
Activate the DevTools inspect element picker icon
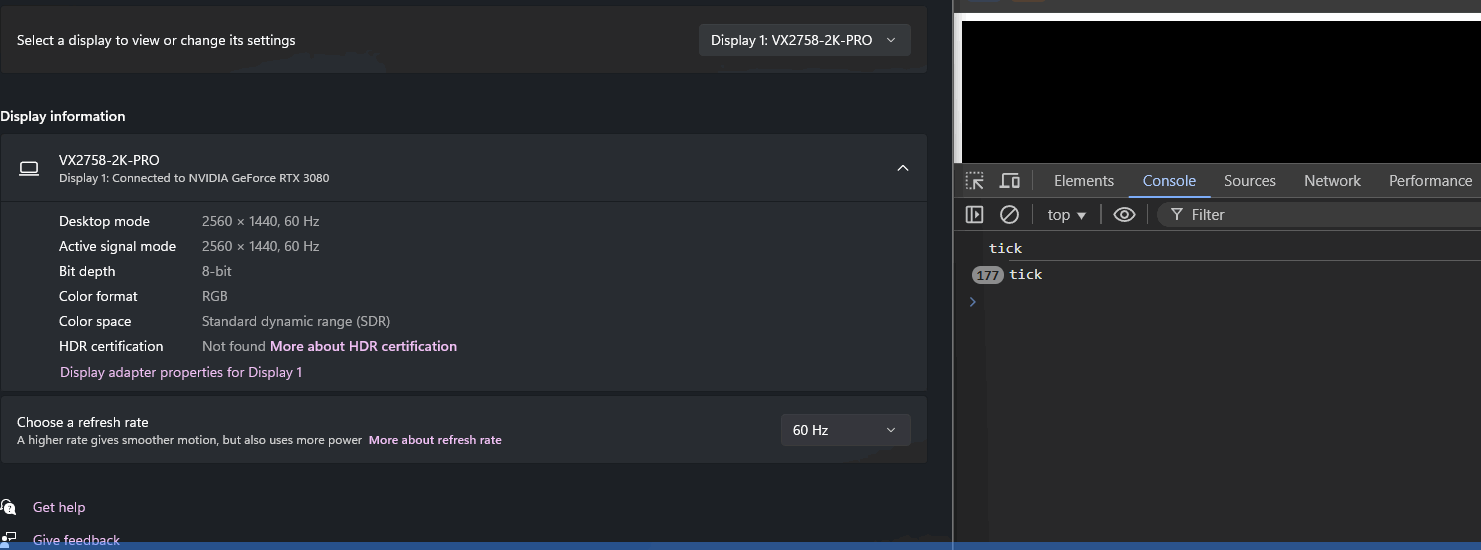974,181
